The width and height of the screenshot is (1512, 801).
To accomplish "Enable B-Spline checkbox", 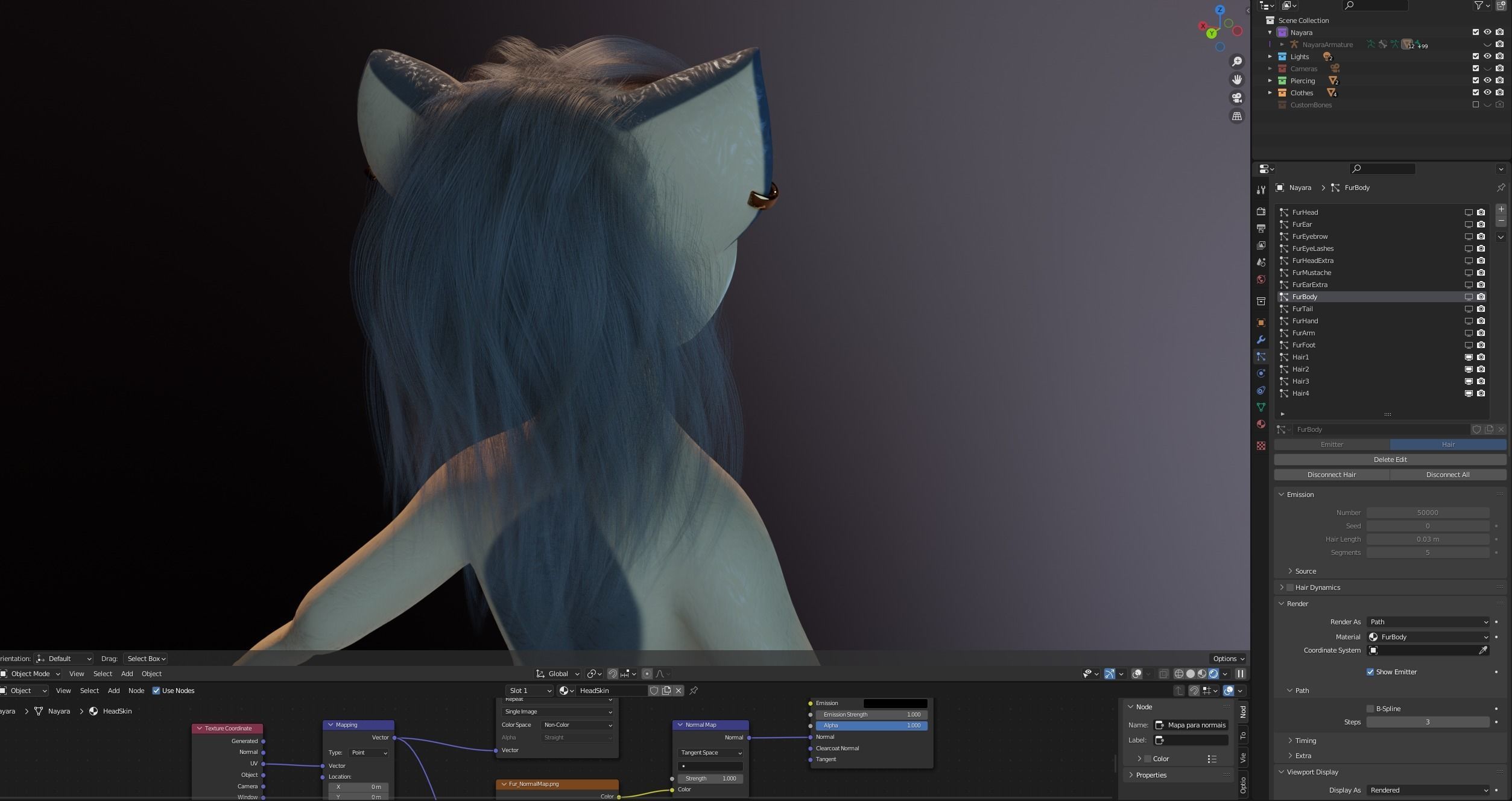I will (1370, 709).
